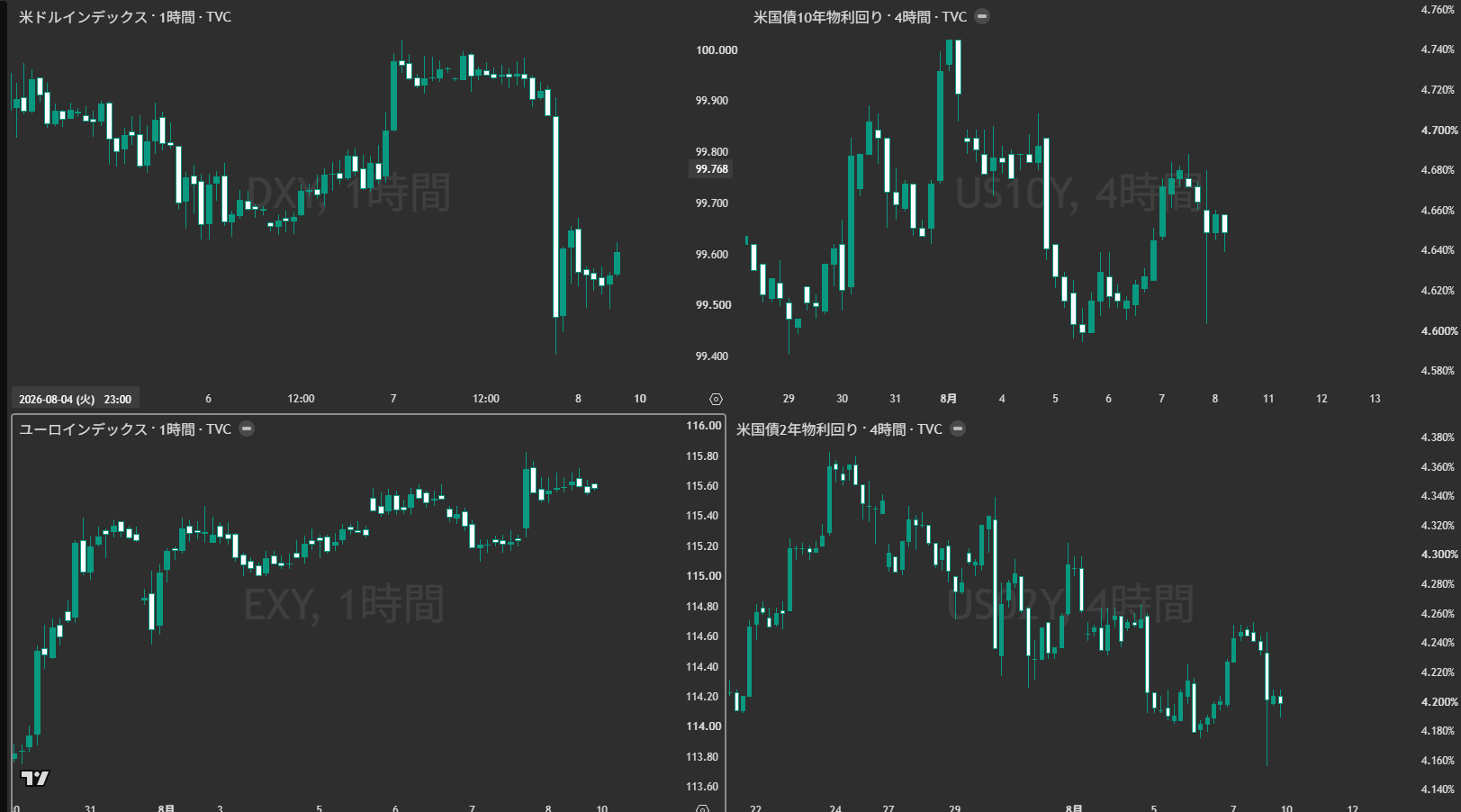Click the 8月 marker on the 10-year yield time axis
1461x812 pixels.
[948, 398]
